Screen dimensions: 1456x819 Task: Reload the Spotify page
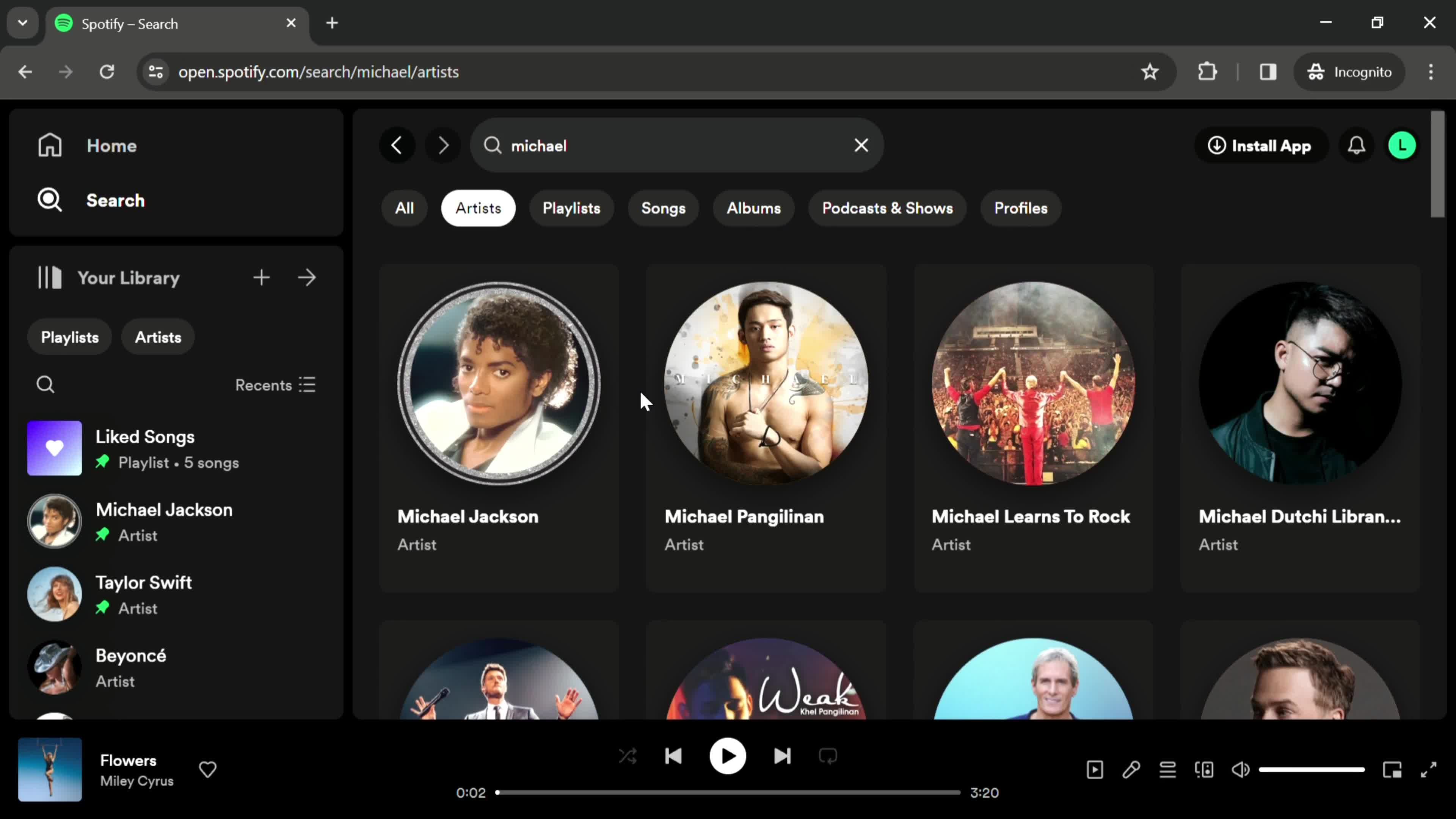tap(107, 72)
